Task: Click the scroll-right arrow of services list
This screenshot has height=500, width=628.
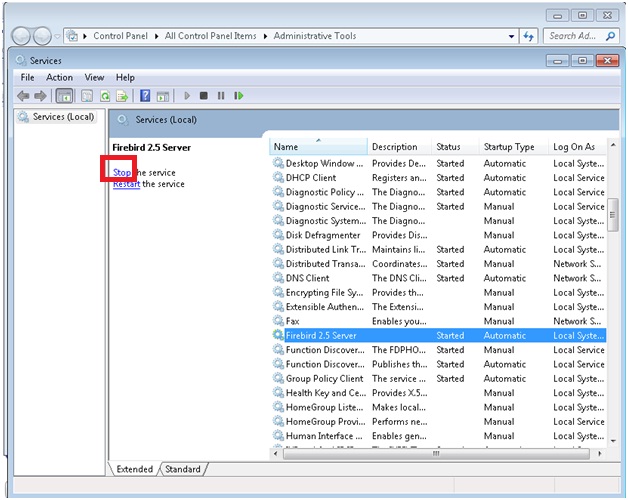Action: [600, 454]
